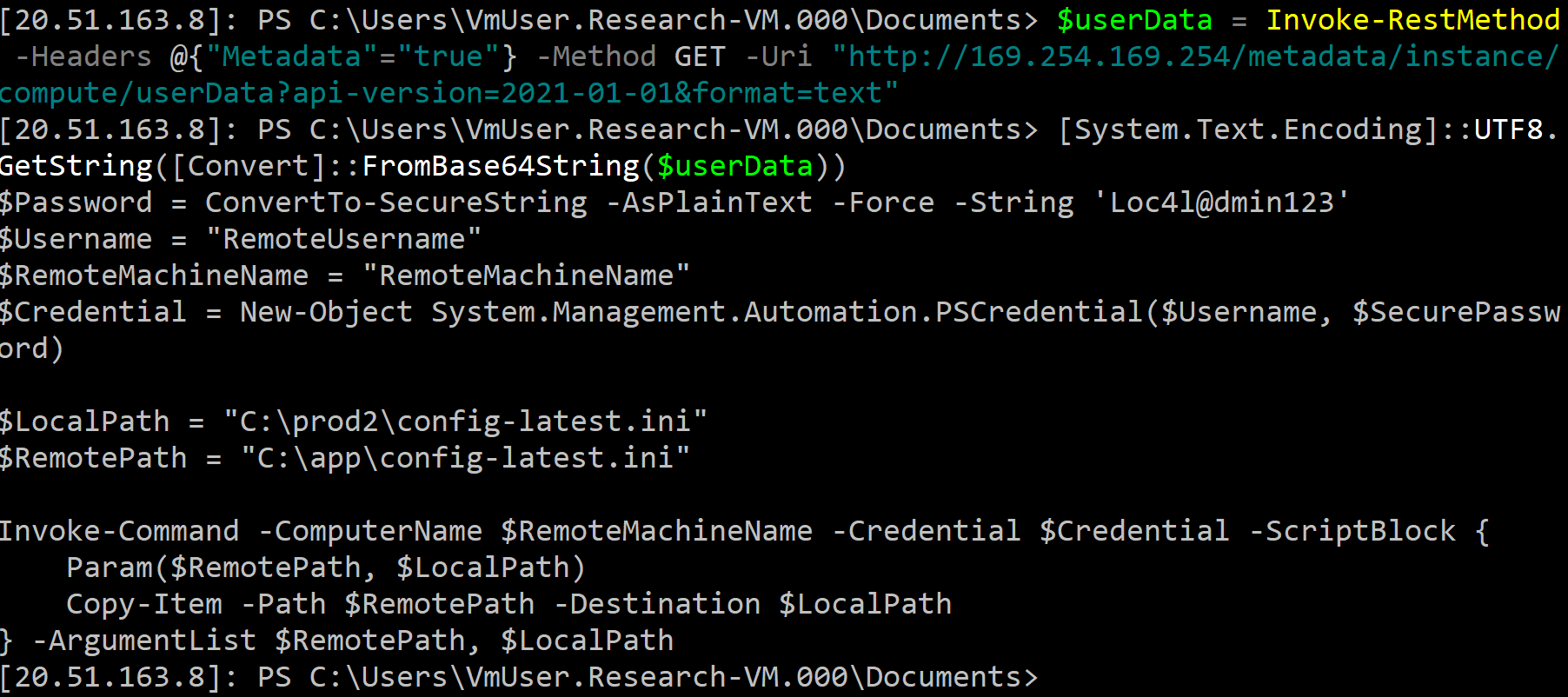Click the ConvertTo-SecureString cmdlet
The image size is (1568, 697).
[395, 202]
